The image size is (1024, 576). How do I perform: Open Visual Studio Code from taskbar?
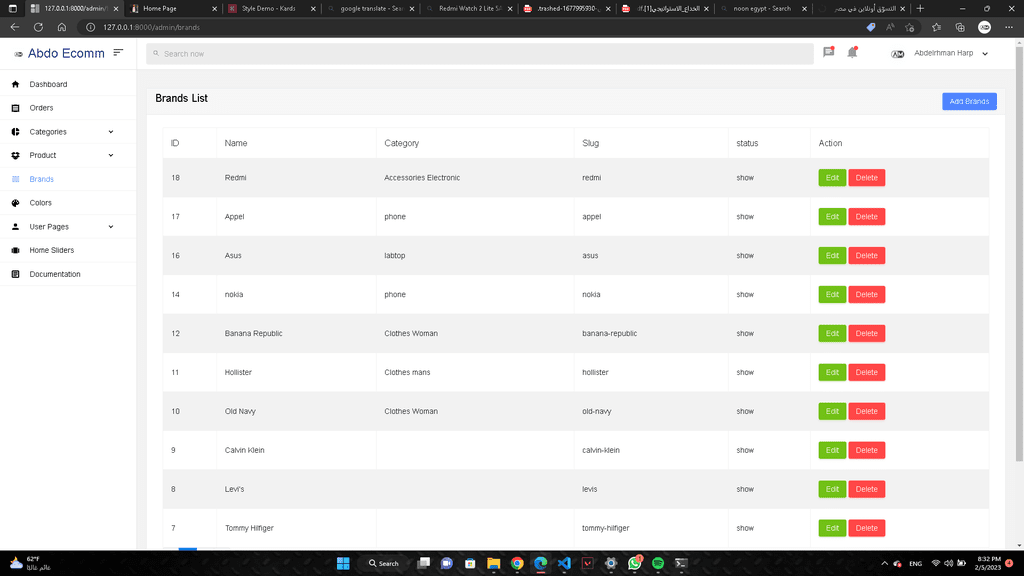(x=564, y=563)
